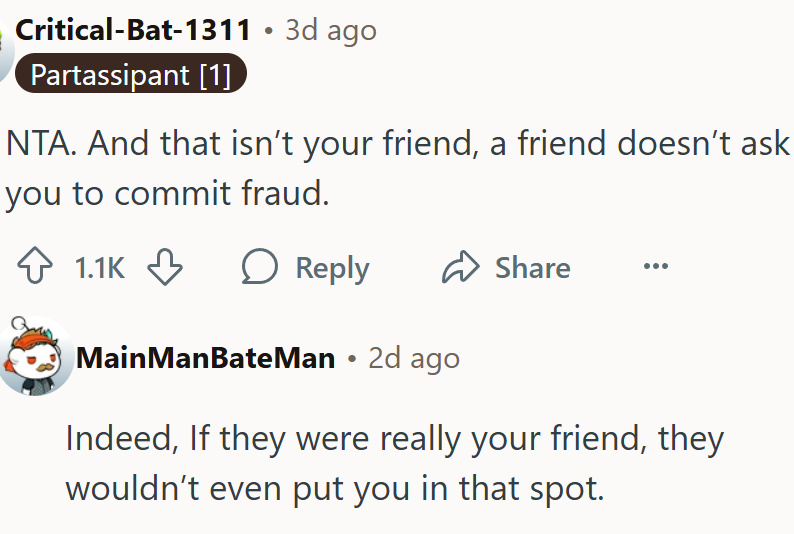
Task: Click the speech bubble reply icon
Action: click(x=260, y=268)
